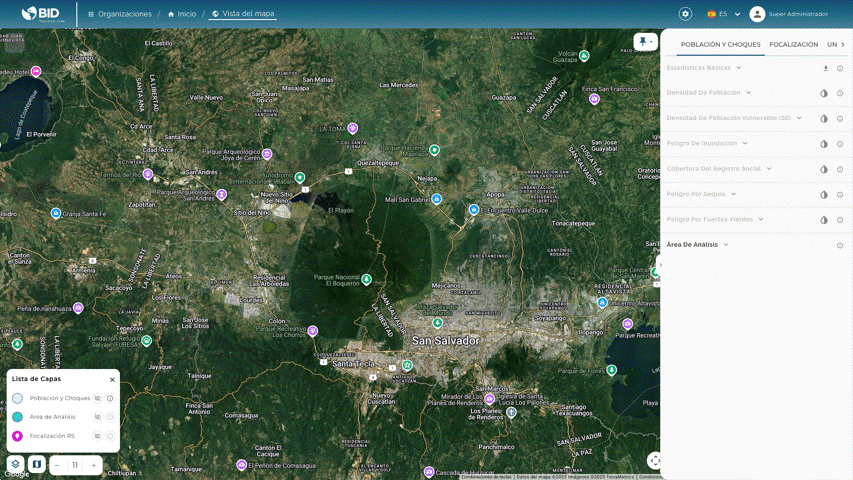Open the ES language dropdown
This screenshot has width=853, height=480.
(x=724, y=14)
